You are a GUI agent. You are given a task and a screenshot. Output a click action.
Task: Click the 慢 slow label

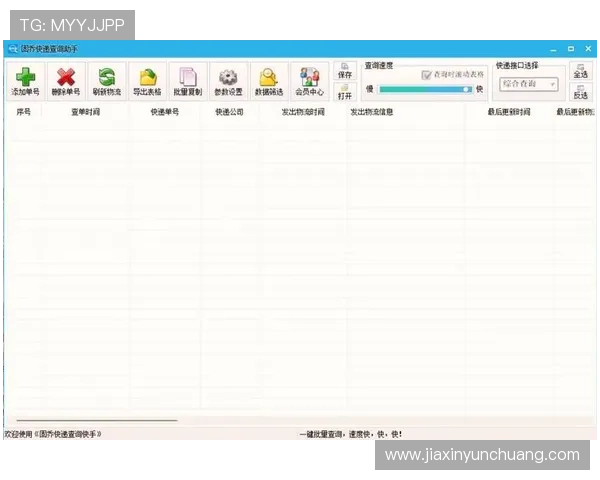pyautogui.click(x=370, y=89)
